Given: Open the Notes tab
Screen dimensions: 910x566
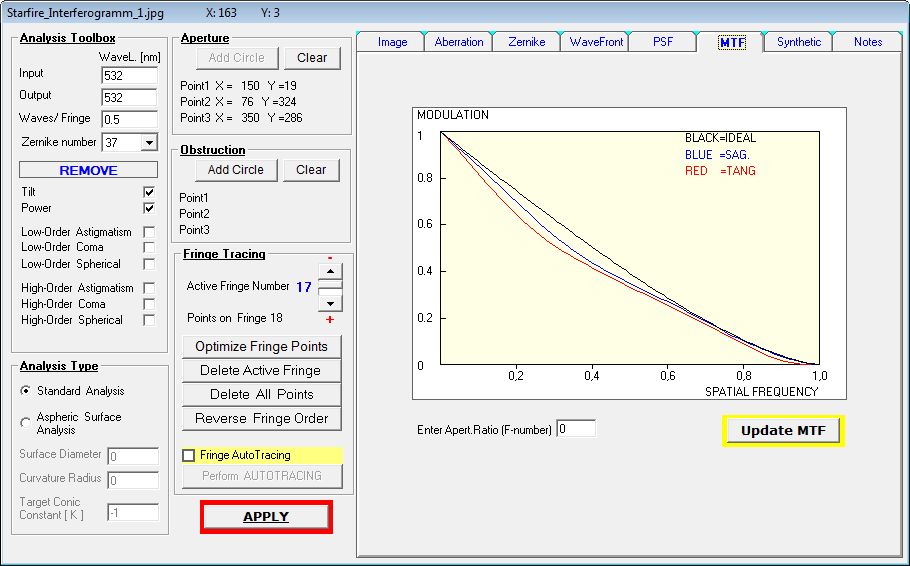Looking at the screenshot, I should point(868,42).
